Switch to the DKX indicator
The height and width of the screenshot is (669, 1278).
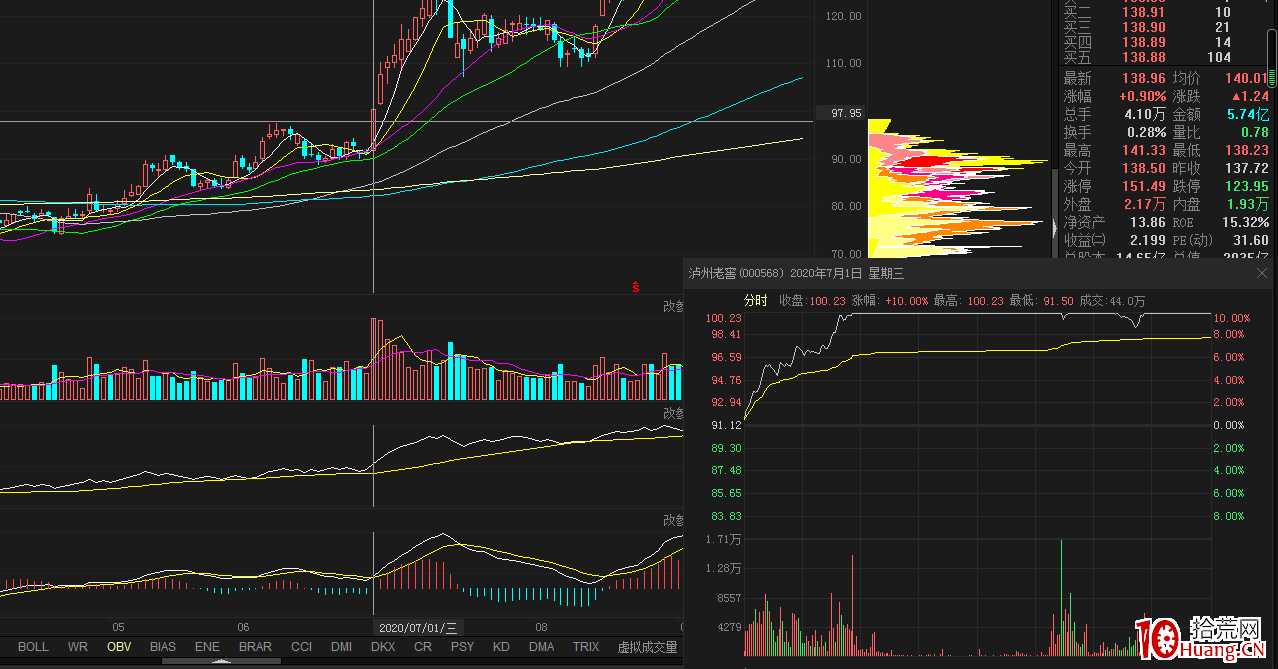click(x=383, y=647)
